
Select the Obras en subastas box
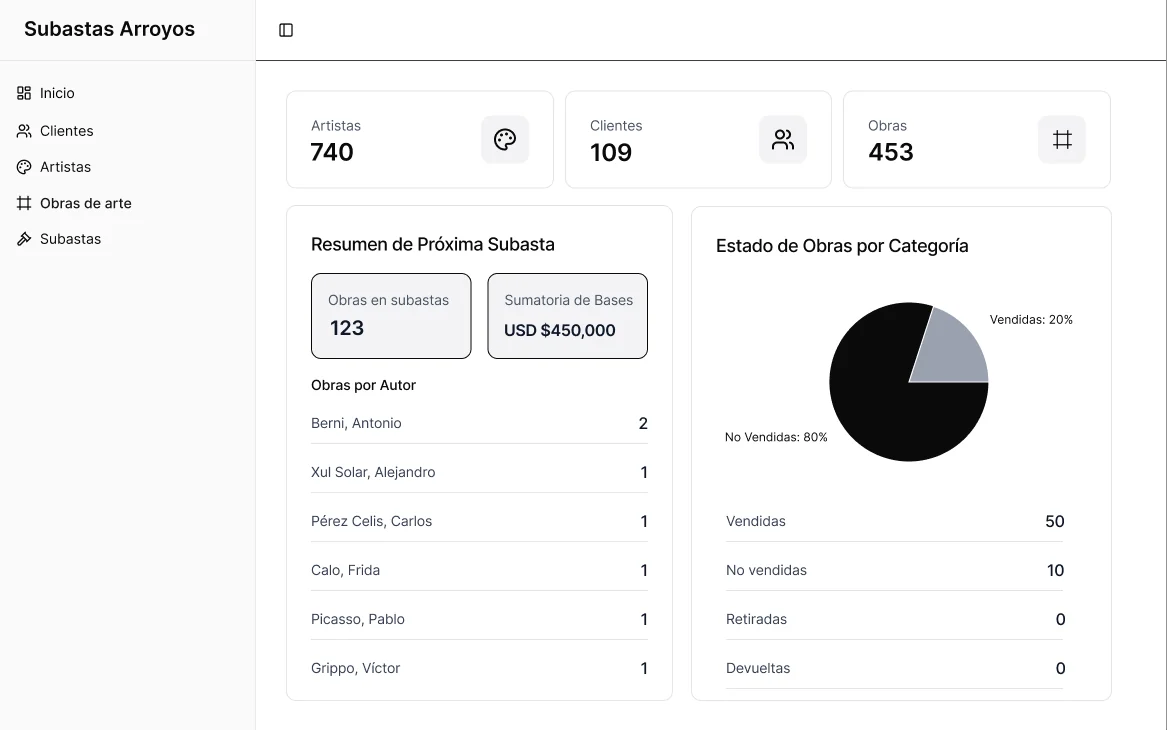pos(391,316)
